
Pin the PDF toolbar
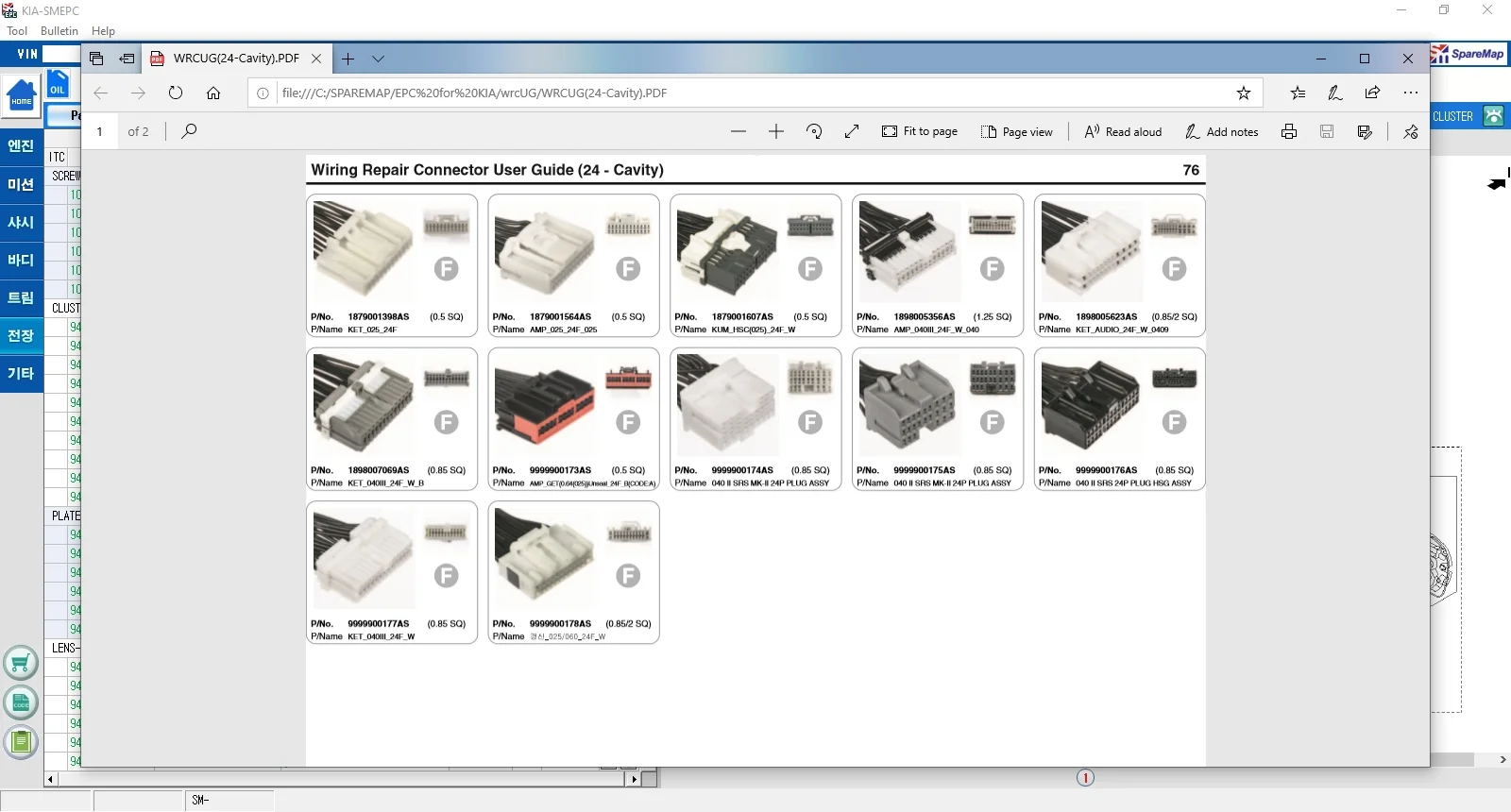(x=1411, y=131)
